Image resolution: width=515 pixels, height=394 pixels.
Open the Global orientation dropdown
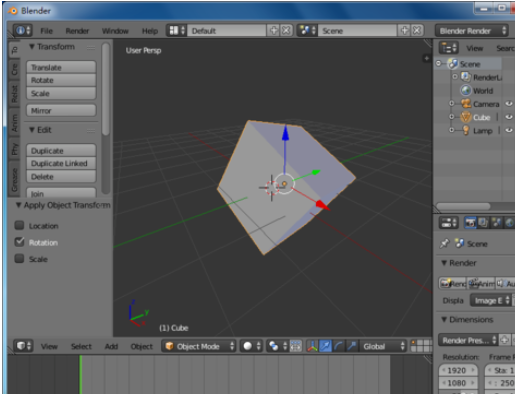click(383, 346)
